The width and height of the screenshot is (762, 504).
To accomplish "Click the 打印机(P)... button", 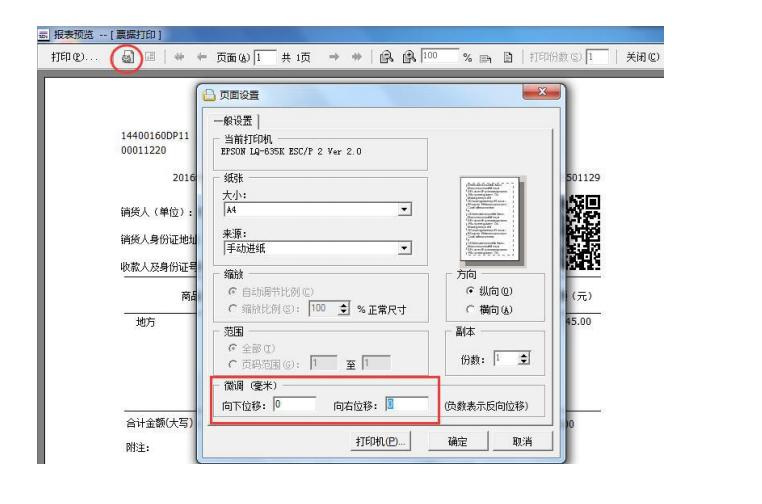I will 380,441.
